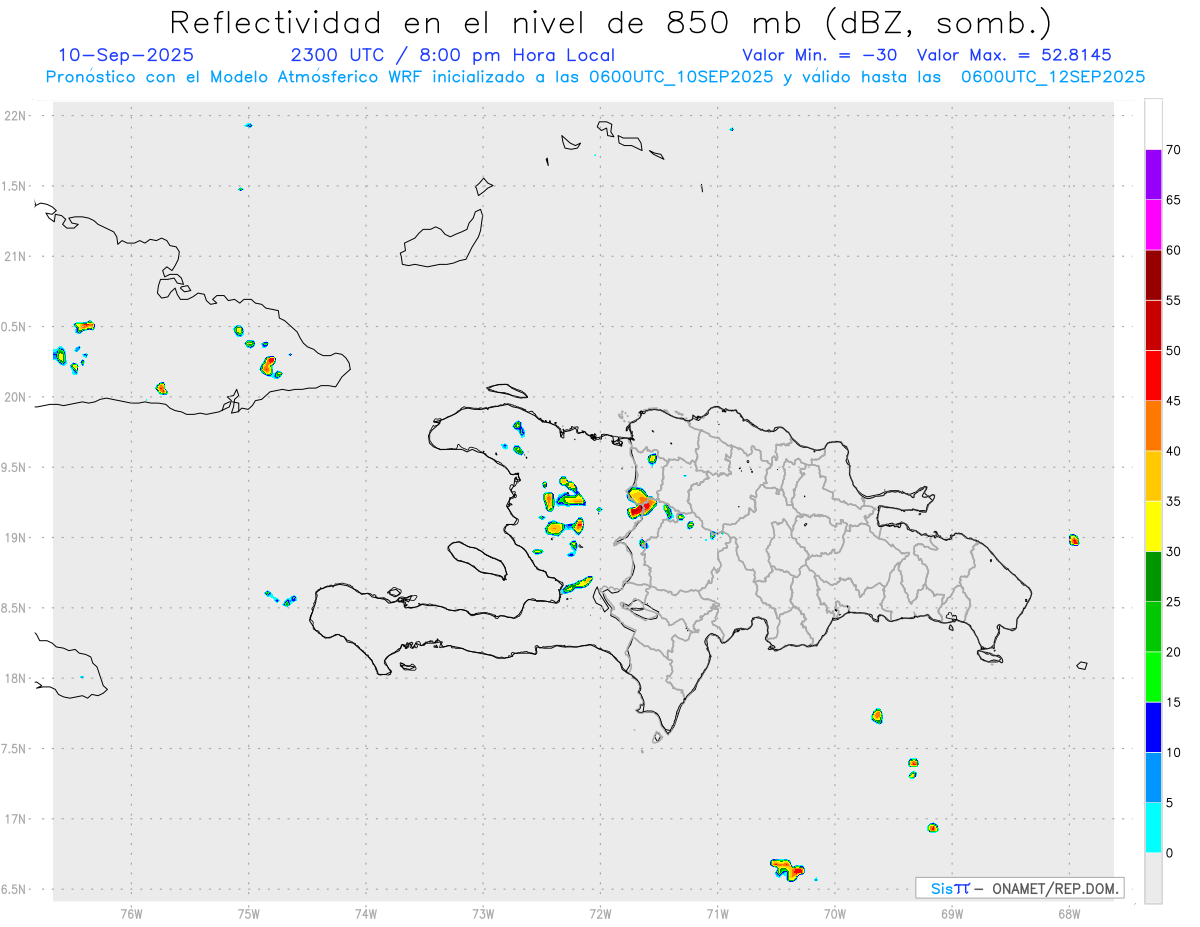Click the colorbar label '45'
The image size is (1200, 927).
1173,401
